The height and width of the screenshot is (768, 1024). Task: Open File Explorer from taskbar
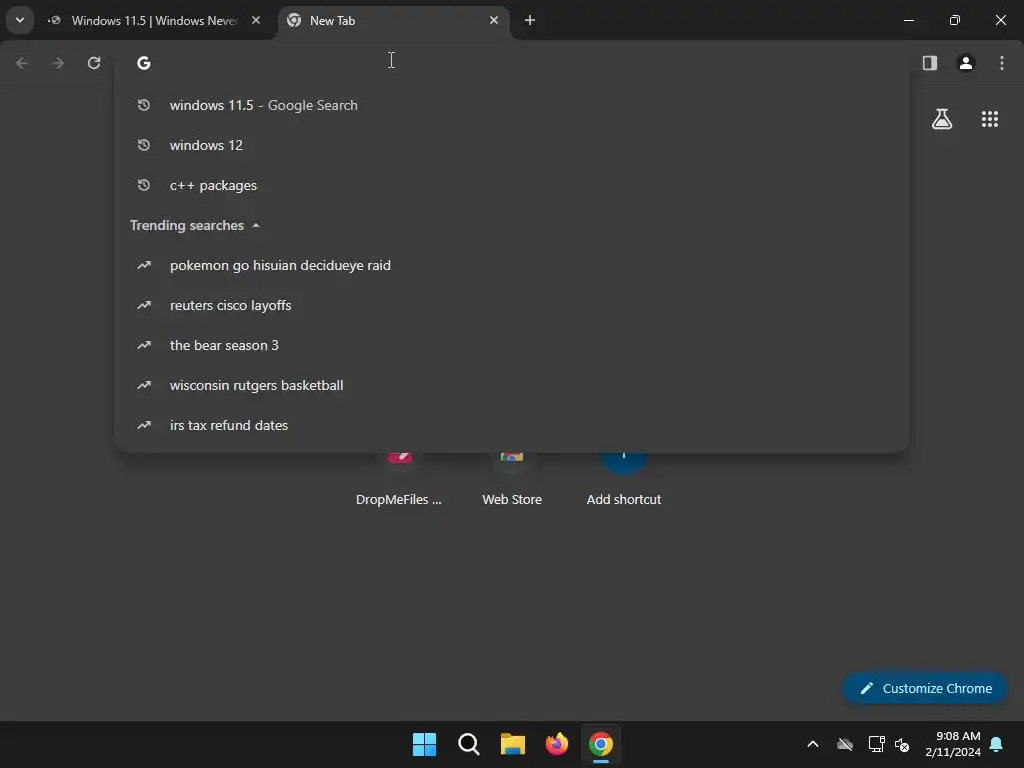click(x=513, y=744)
